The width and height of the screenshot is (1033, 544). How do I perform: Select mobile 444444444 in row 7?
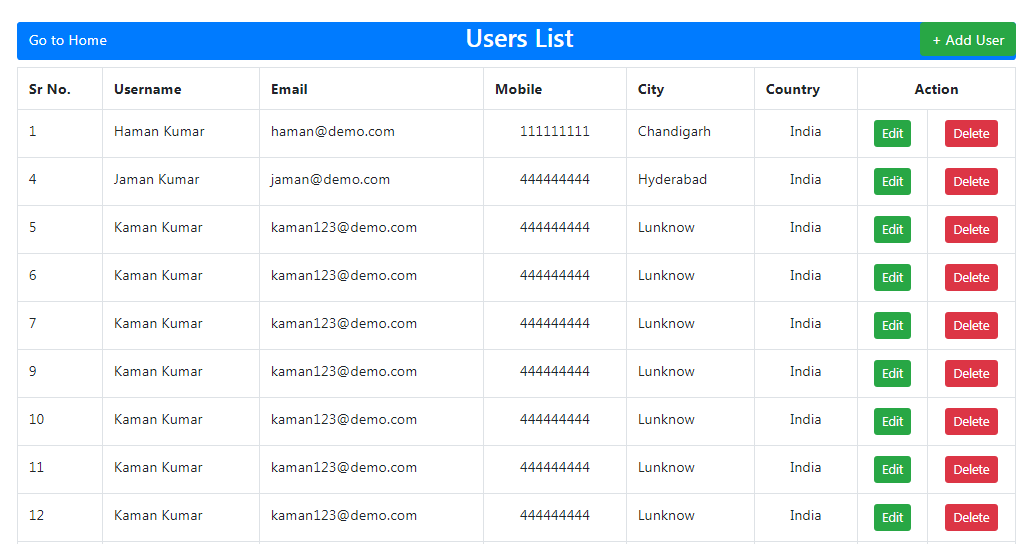555,324
